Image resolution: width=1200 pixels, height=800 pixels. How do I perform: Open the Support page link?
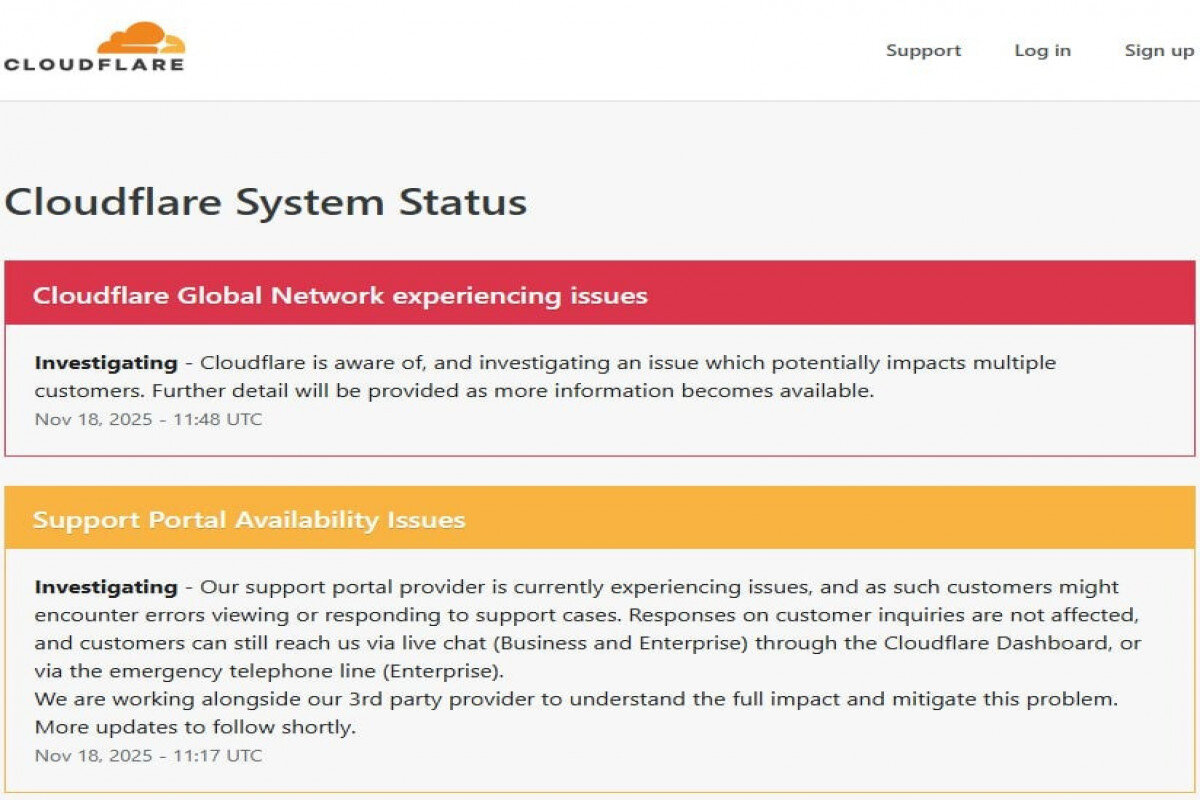[923, 51]
